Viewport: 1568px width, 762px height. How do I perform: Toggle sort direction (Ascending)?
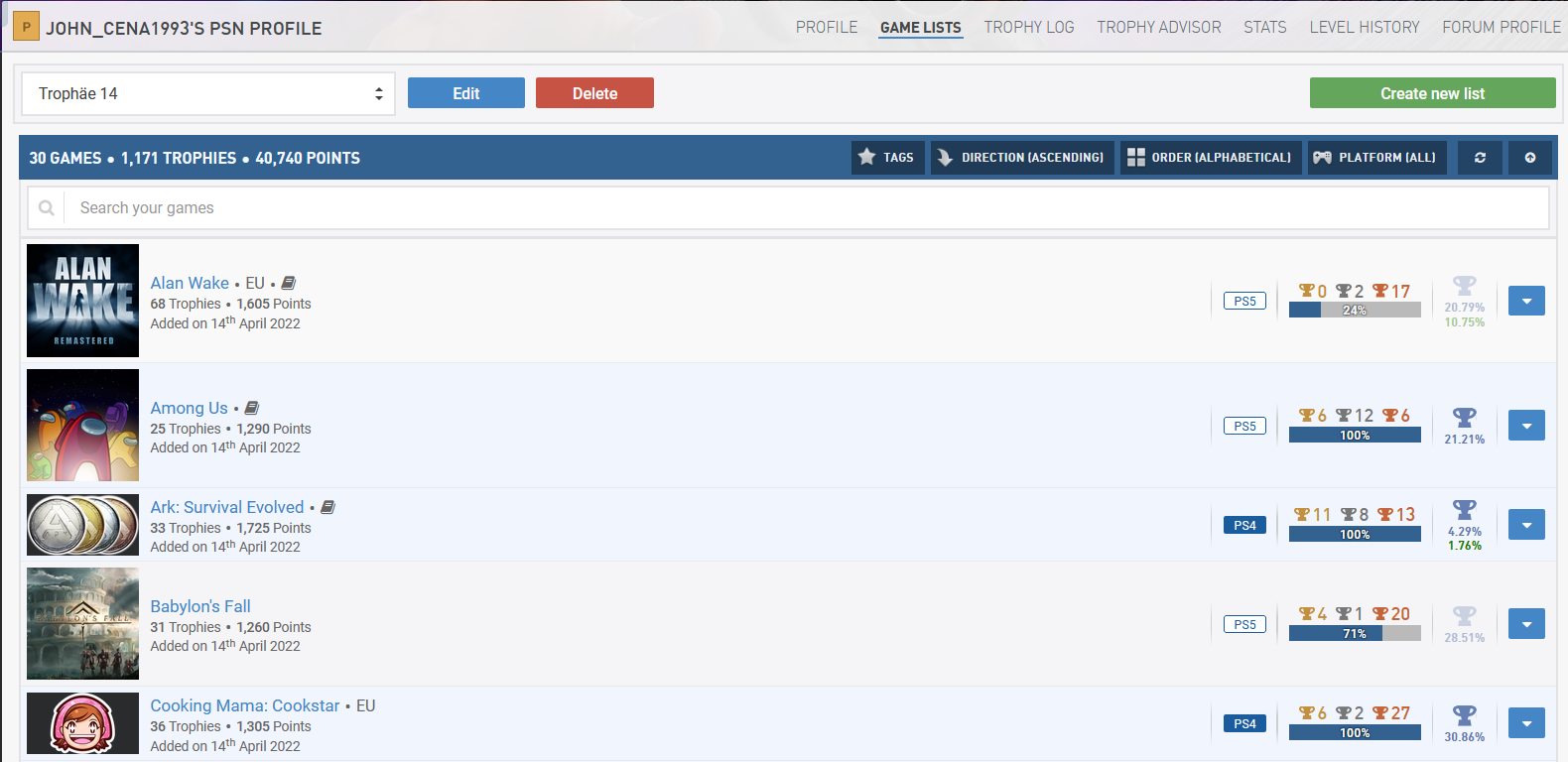tap(1021, 158)
